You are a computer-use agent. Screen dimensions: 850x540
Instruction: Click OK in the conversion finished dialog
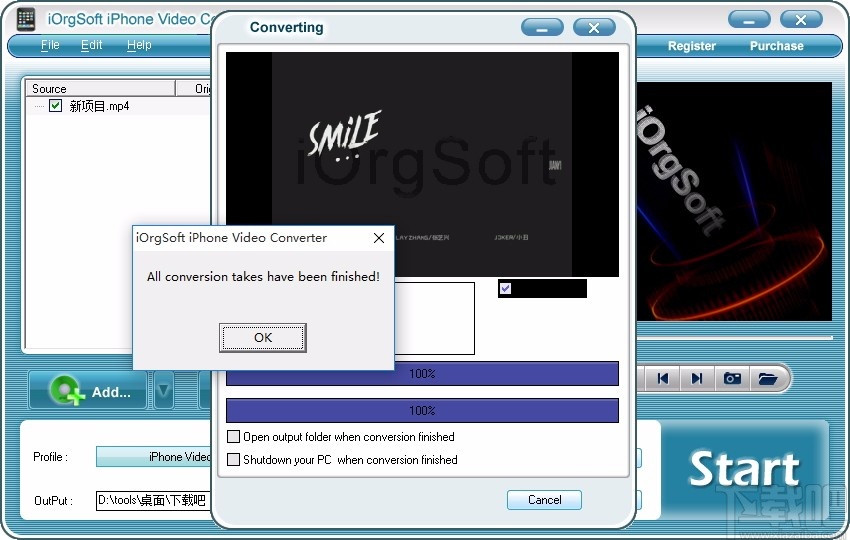[x=263, y=338]
